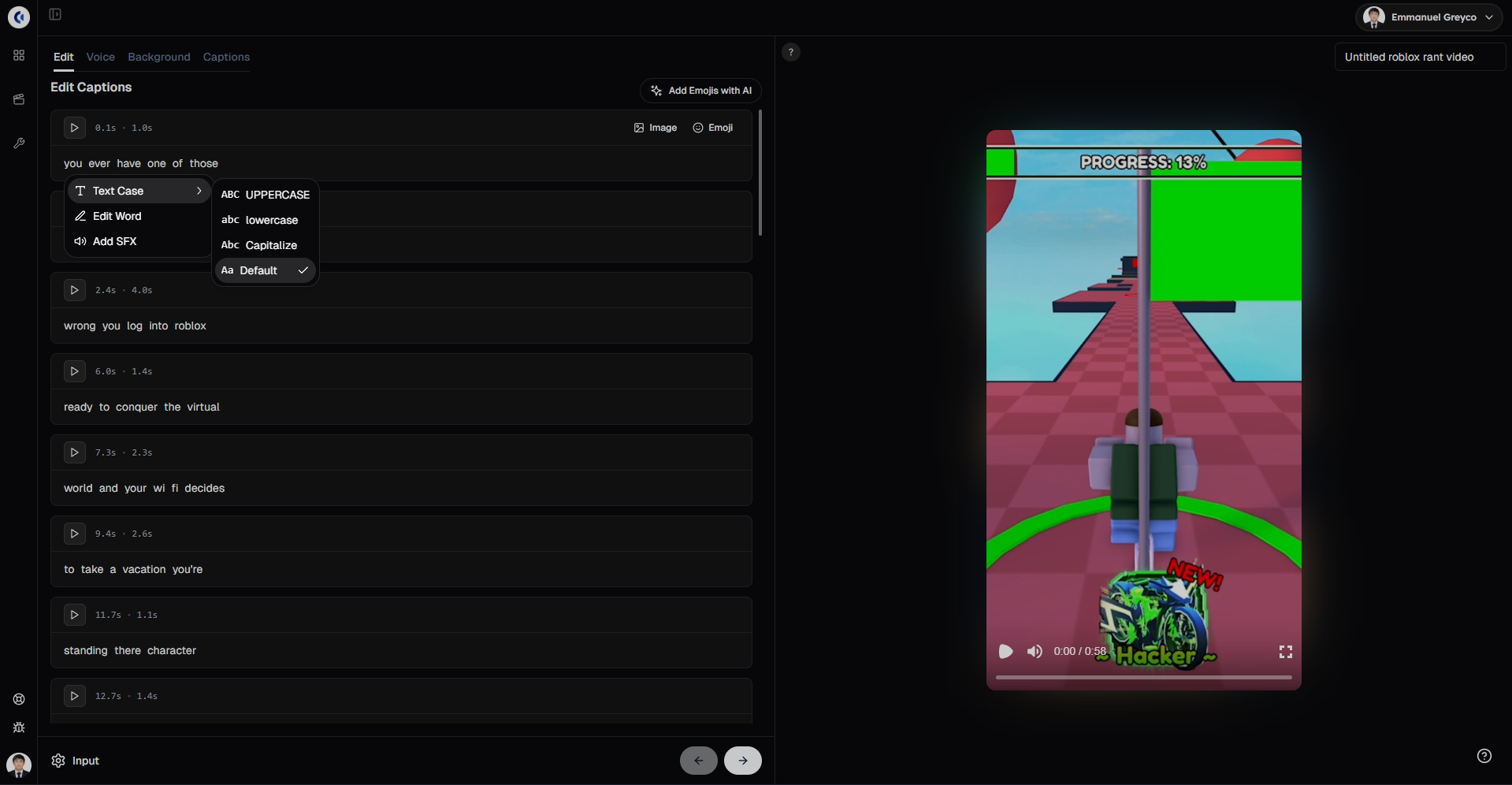The width and height of the screenshot is (1512, 785).
Task: Open the user avatar in the sidebar corner
Action: pyautogui.click(x=19, y=765)
